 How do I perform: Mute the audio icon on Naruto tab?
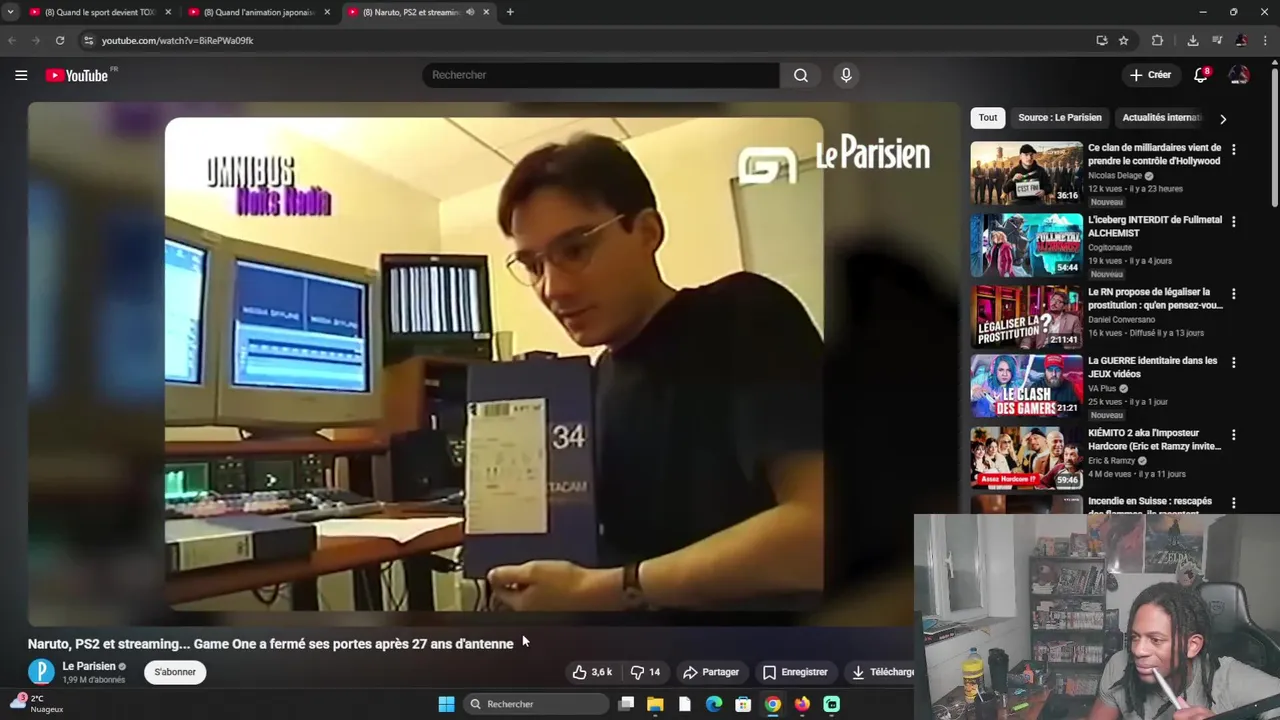coord(470,12)
